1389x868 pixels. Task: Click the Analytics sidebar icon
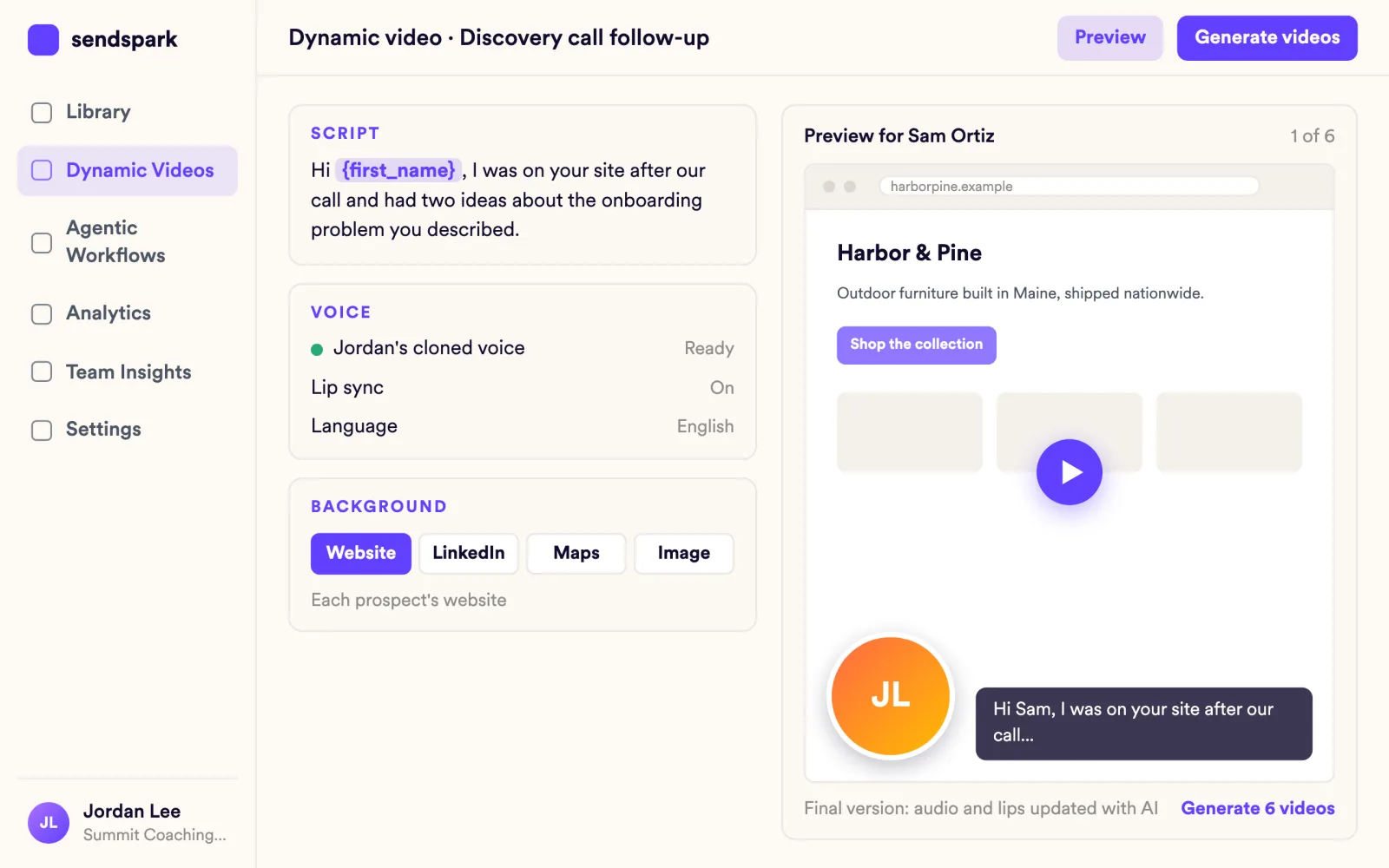click(x=42, y=314)
